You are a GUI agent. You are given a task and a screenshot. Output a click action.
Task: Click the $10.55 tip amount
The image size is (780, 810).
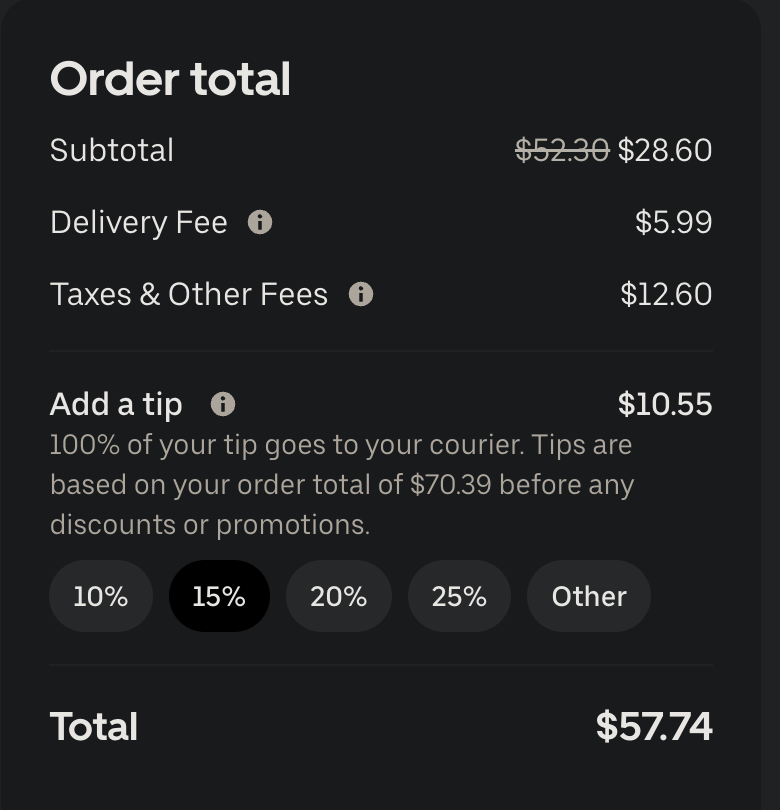[x=665, y=404]
